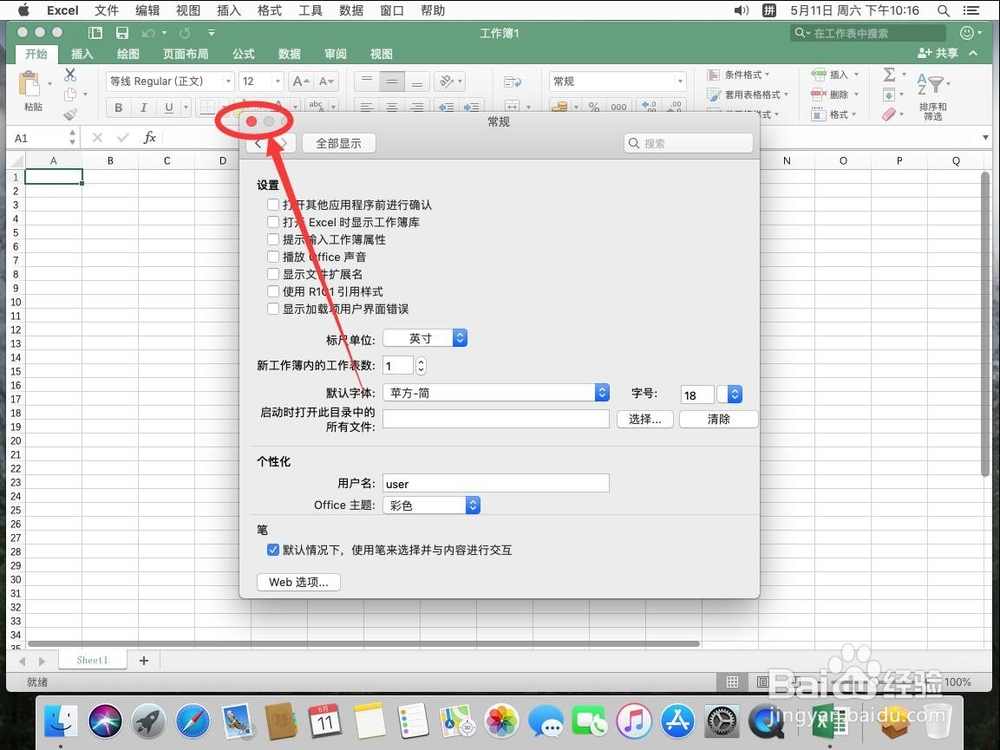The image size is (1000, 750).
Task: Toggle Underline formatting in ribbon
Action: click(168, 107)
